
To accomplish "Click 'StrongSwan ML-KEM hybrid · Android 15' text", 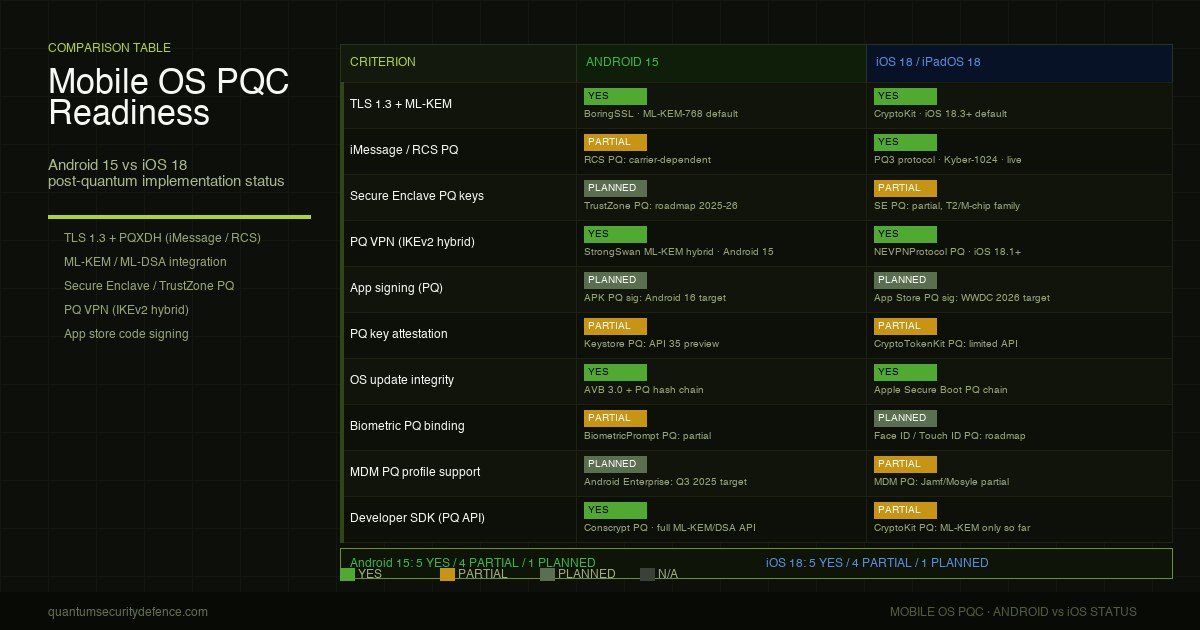I will click(x=679, y=252).
